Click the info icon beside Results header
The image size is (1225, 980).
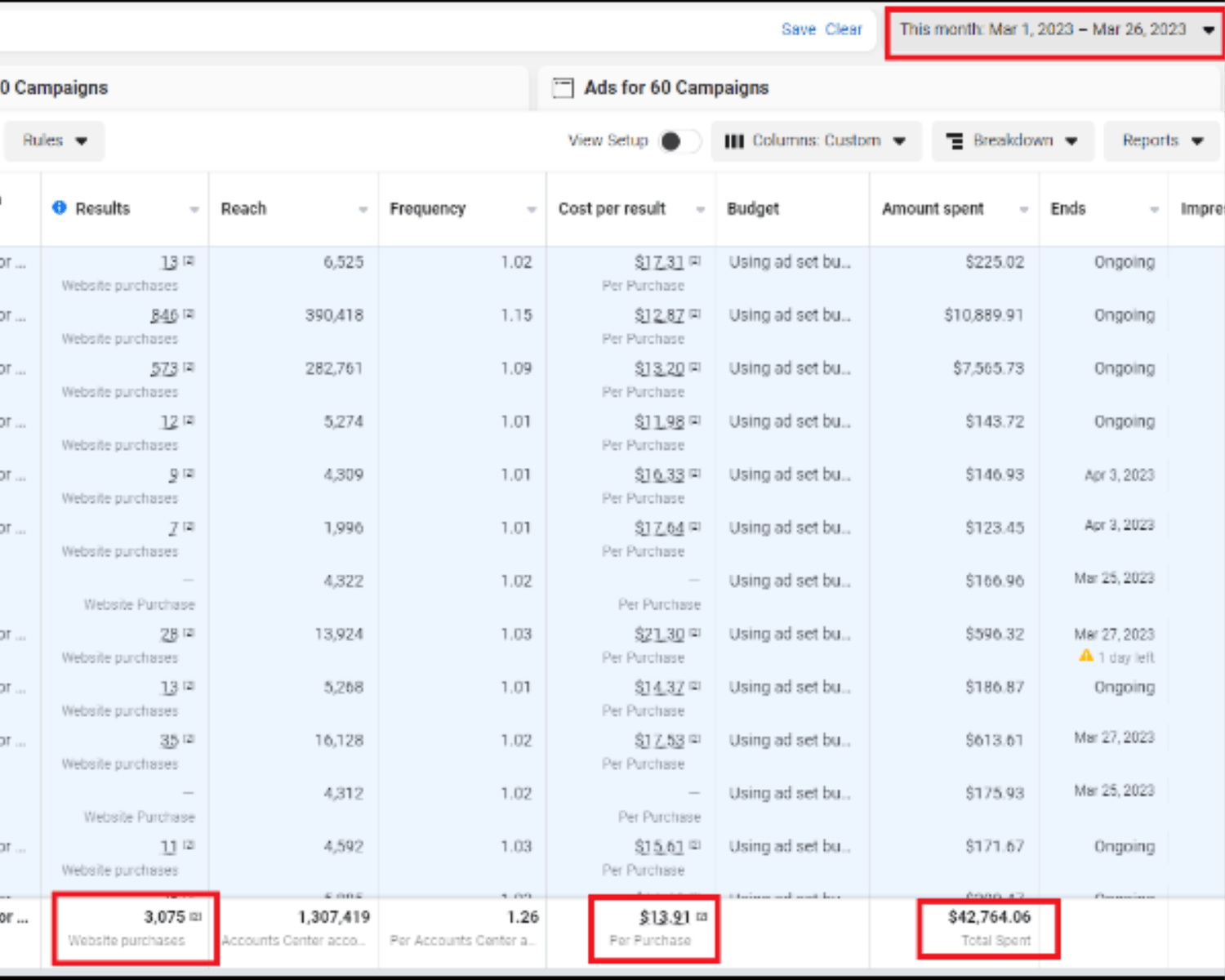(x=59, y=207)
